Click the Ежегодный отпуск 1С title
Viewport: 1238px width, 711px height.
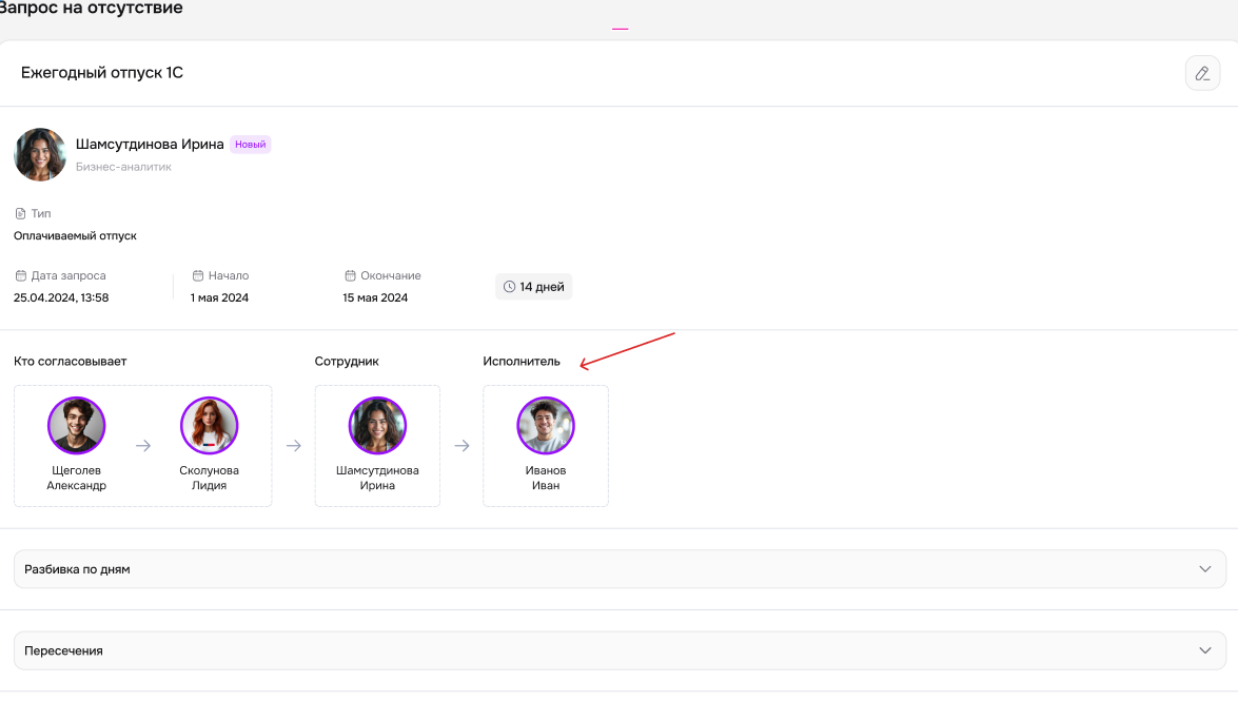click(x=102, y=73)
